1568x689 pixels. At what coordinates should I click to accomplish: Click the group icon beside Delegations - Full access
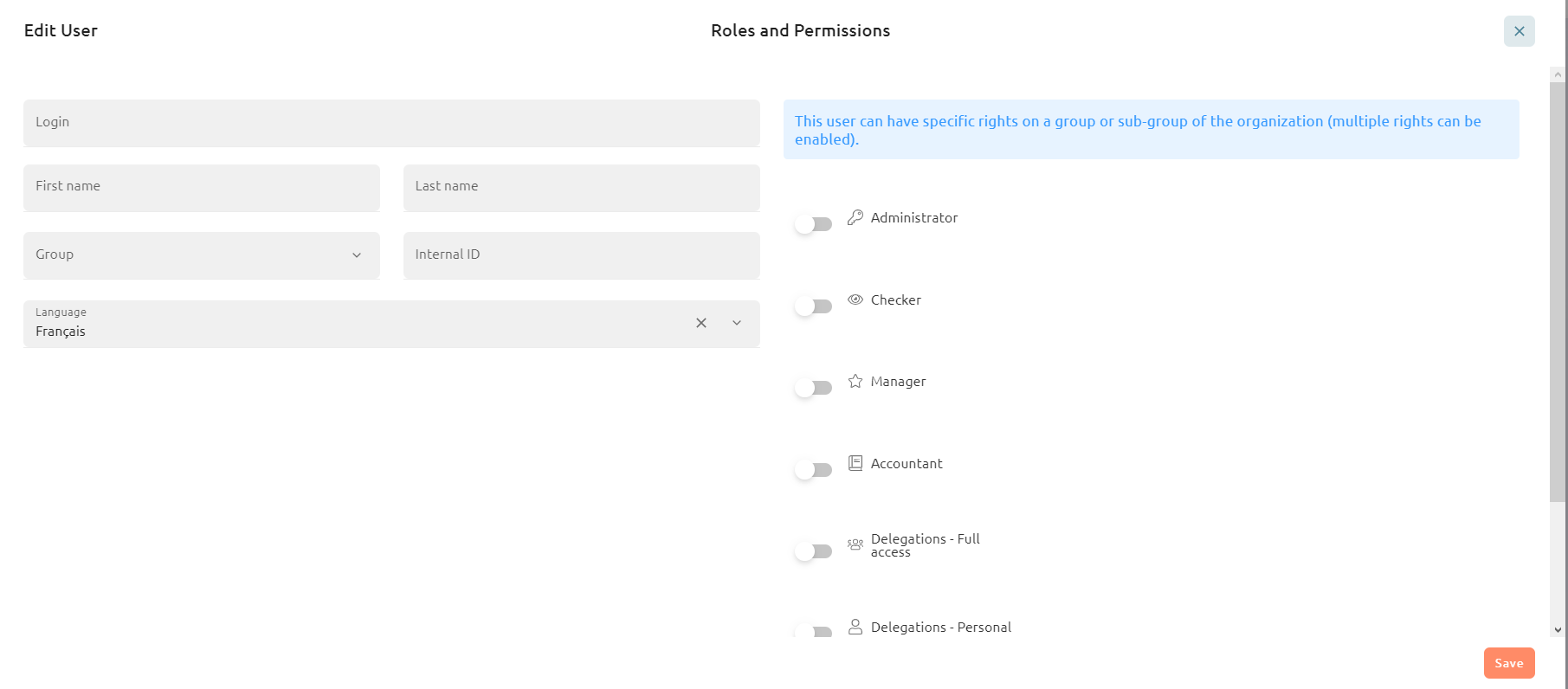click(x=855, y=544)
